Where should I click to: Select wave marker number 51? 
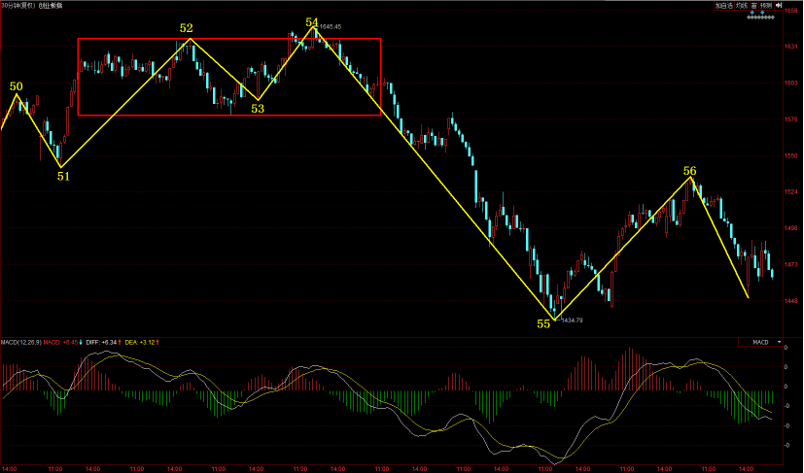pos(63,176)
